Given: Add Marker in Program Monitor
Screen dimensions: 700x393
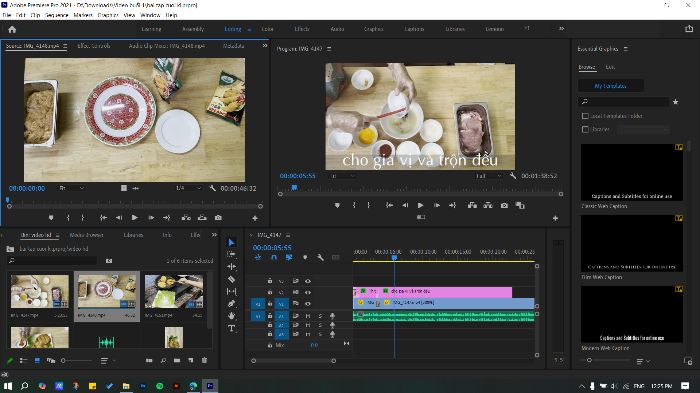Looking at the screenshot, I should click(337, 205).
